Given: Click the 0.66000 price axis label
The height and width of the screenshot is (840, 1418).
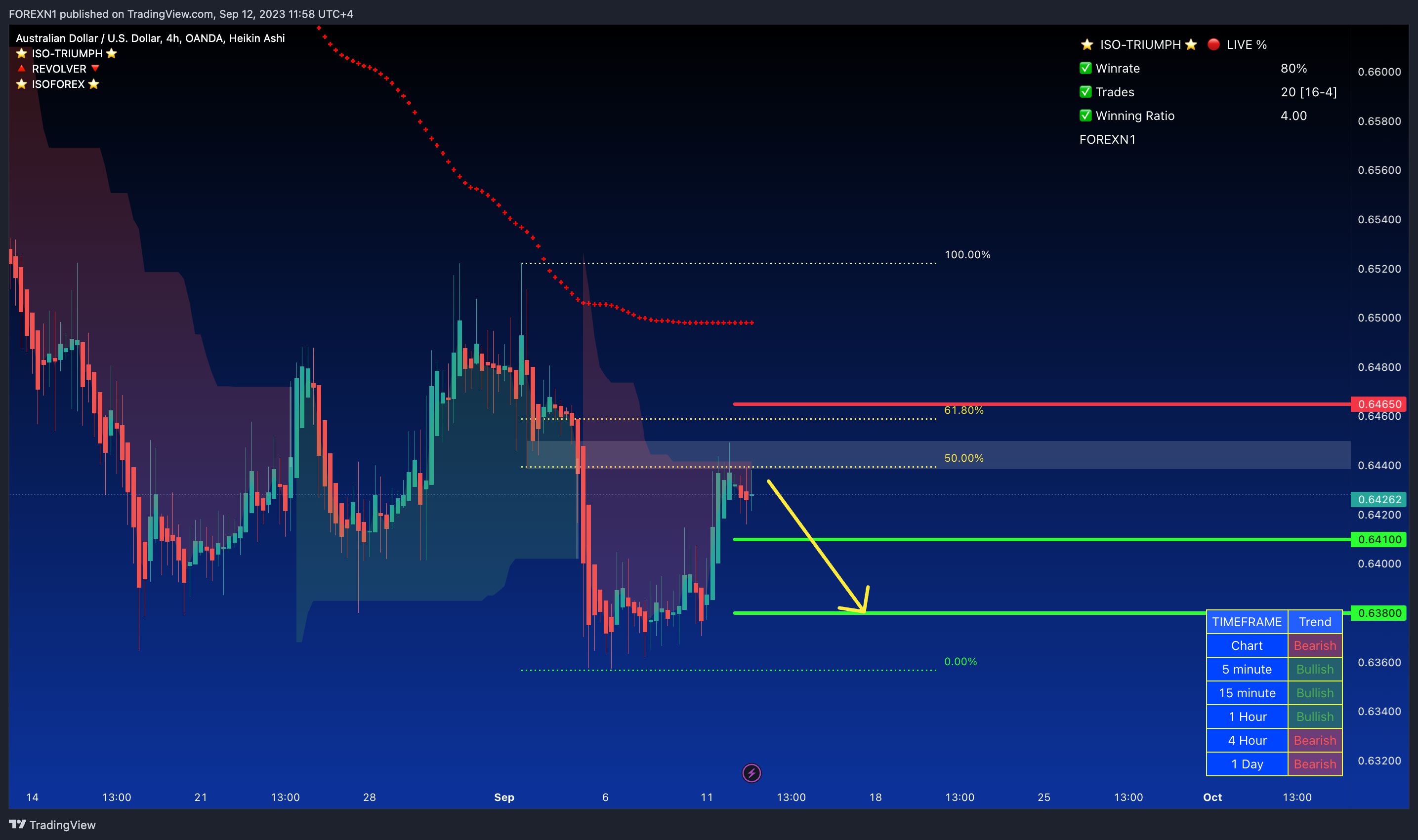Looking at the screenshot, I should click(1379, 72).
